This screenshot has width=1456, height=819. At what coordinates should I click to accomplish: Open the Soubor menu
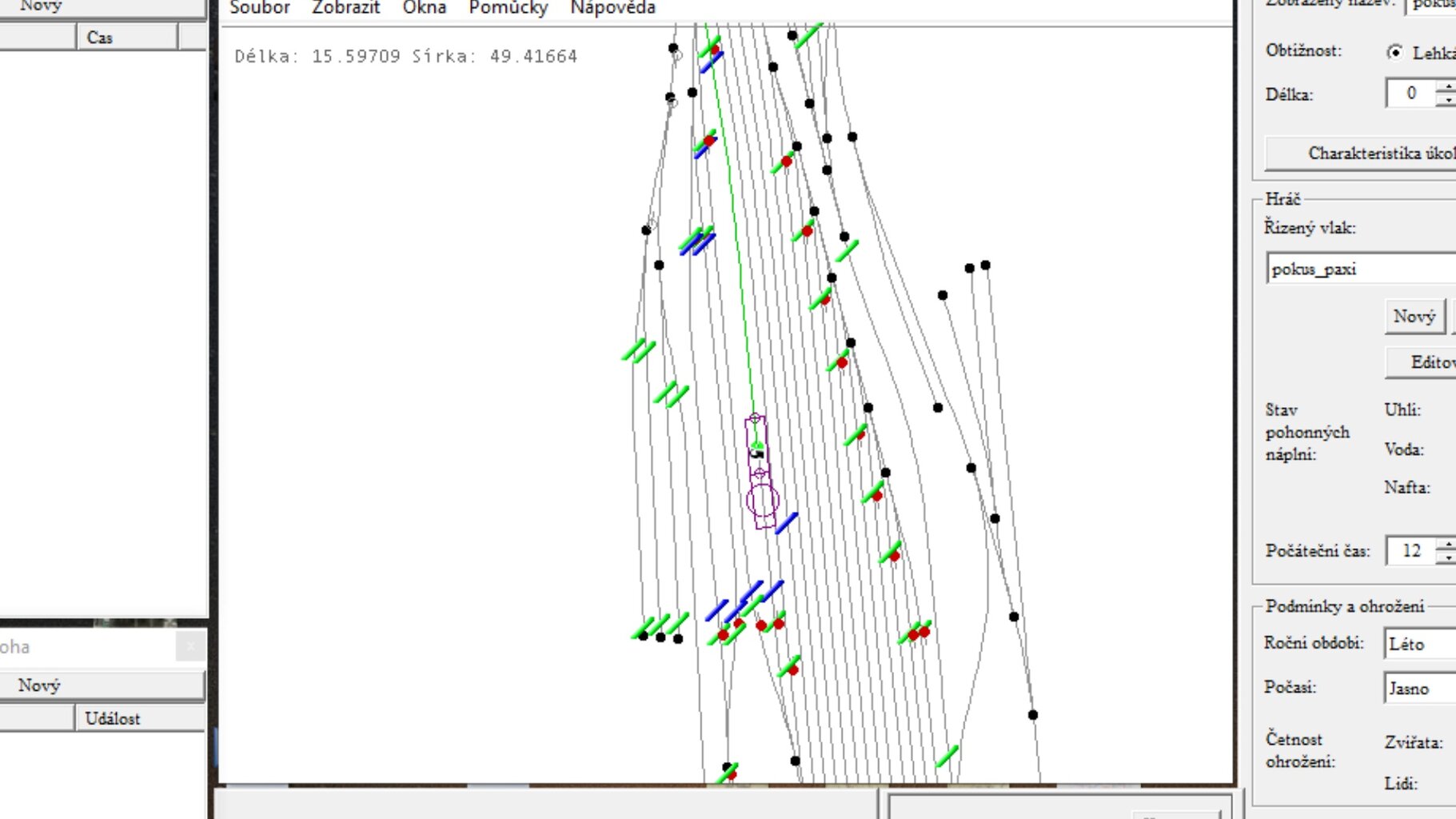click(x=259, y=8)
